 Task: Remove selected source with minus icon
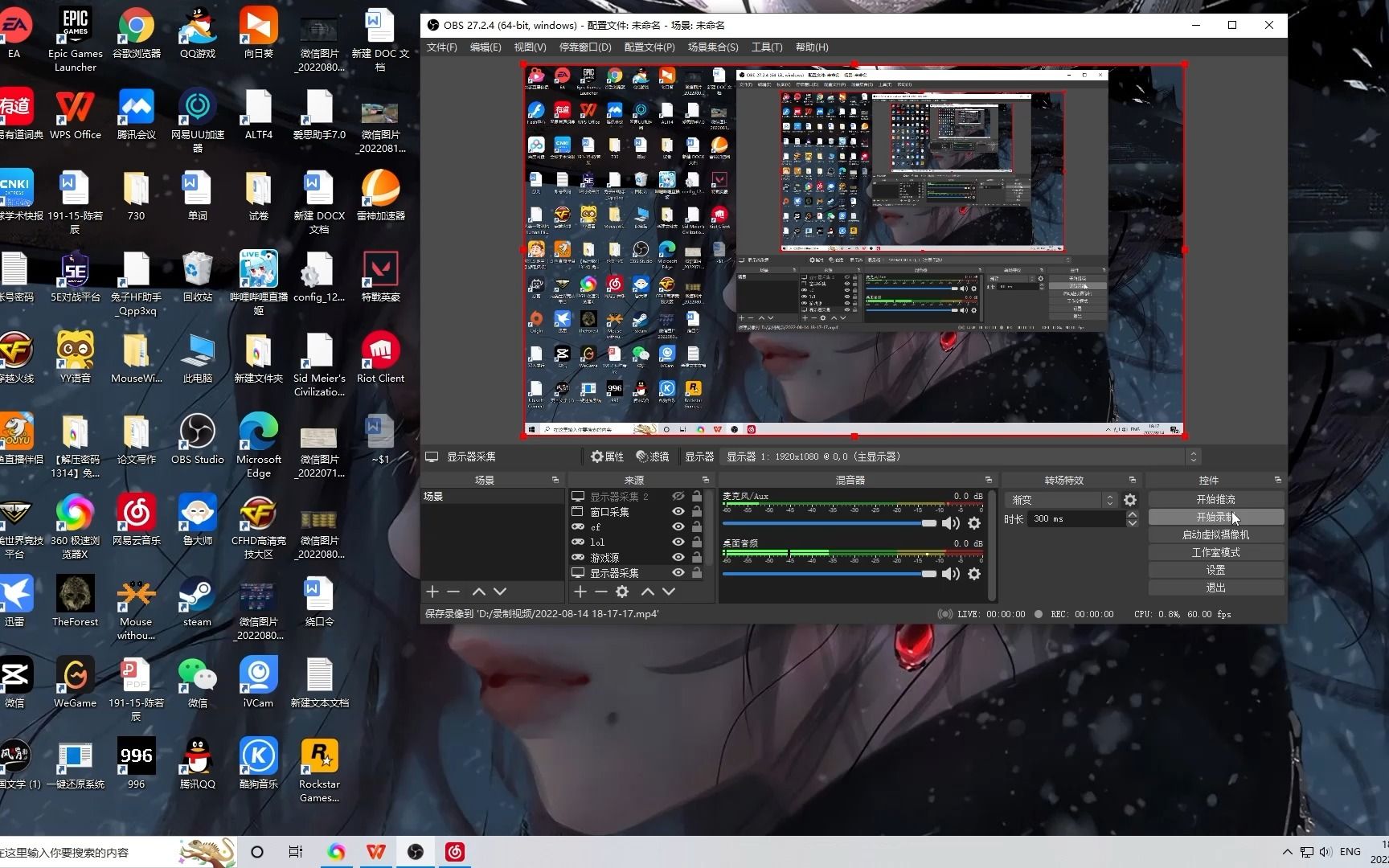click(x=601, y=592)
